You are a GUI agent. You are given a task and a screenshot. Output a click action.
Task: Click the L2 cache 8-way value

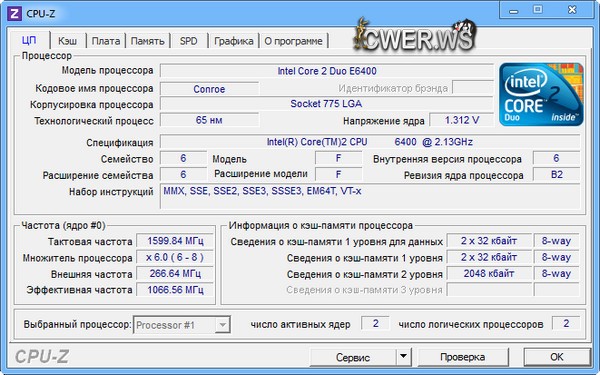[x=556, y=274]
